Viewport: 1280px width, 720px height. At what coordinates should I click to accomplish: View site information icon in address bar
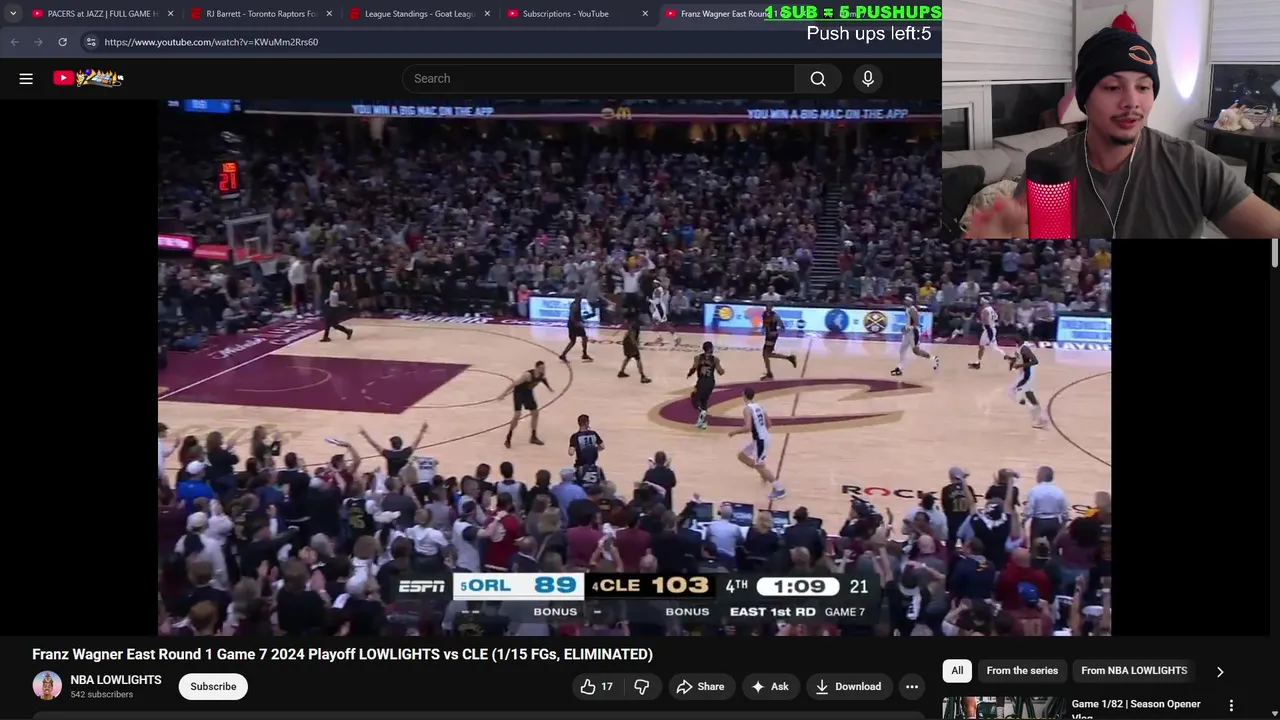coord(91,42)
